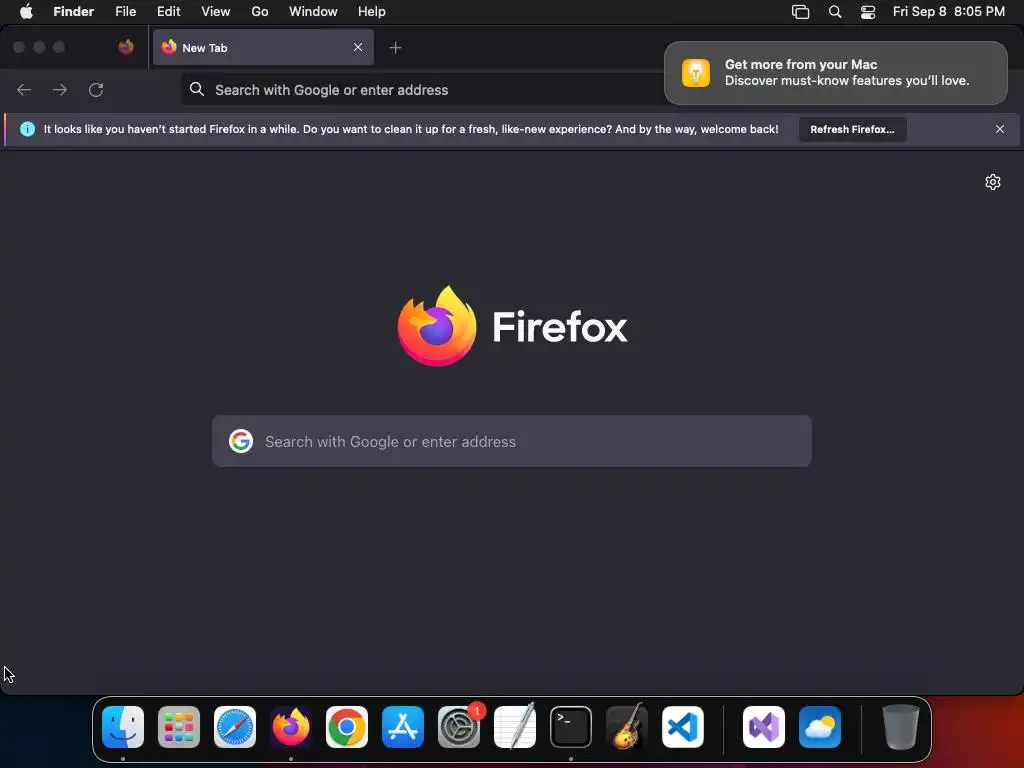Click the Refresh Firefox... button
Image resolution: width=1024 pixels, height=768 pixels.
[852, 129]
